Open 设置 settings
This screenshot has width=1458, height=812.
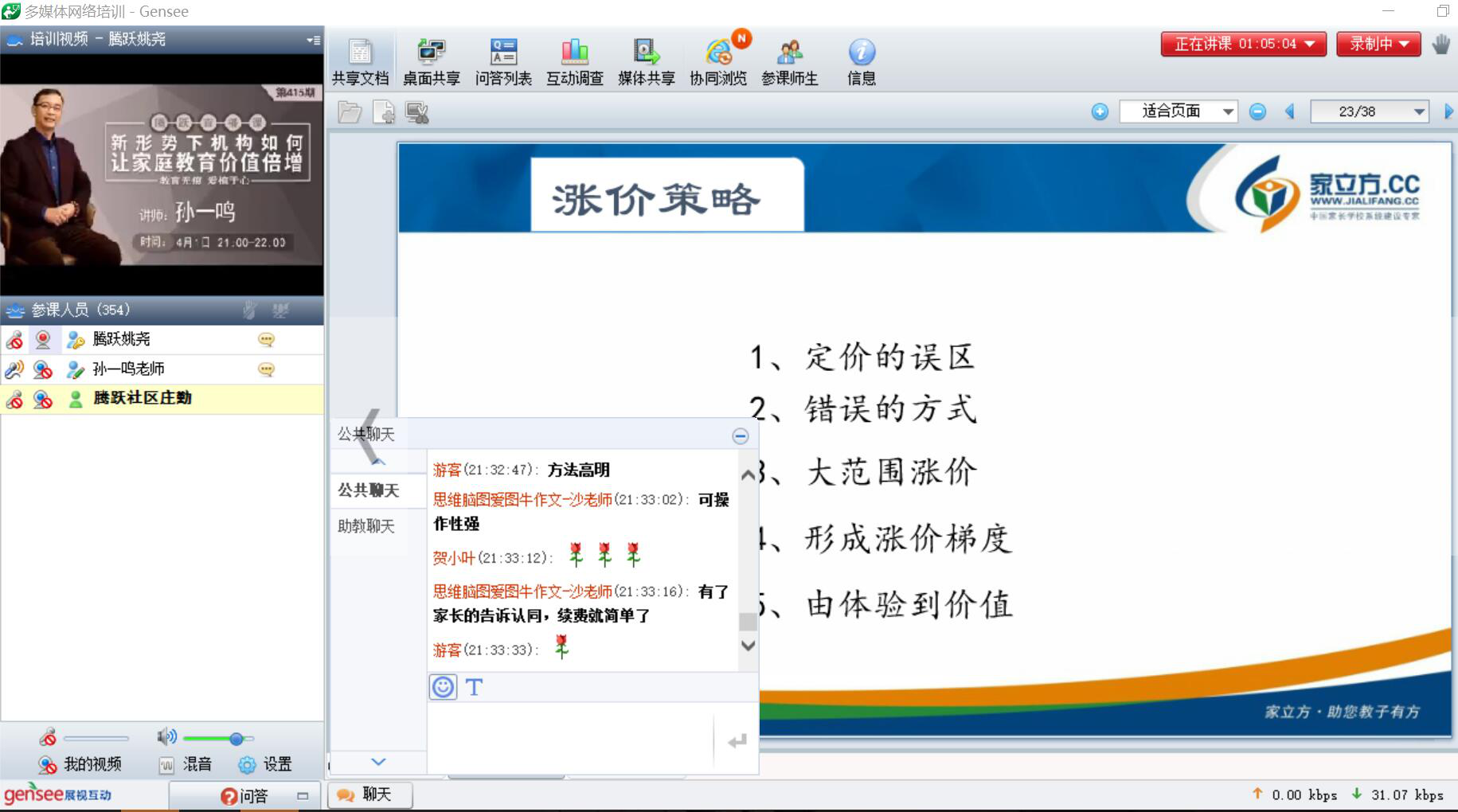(266, 764)
